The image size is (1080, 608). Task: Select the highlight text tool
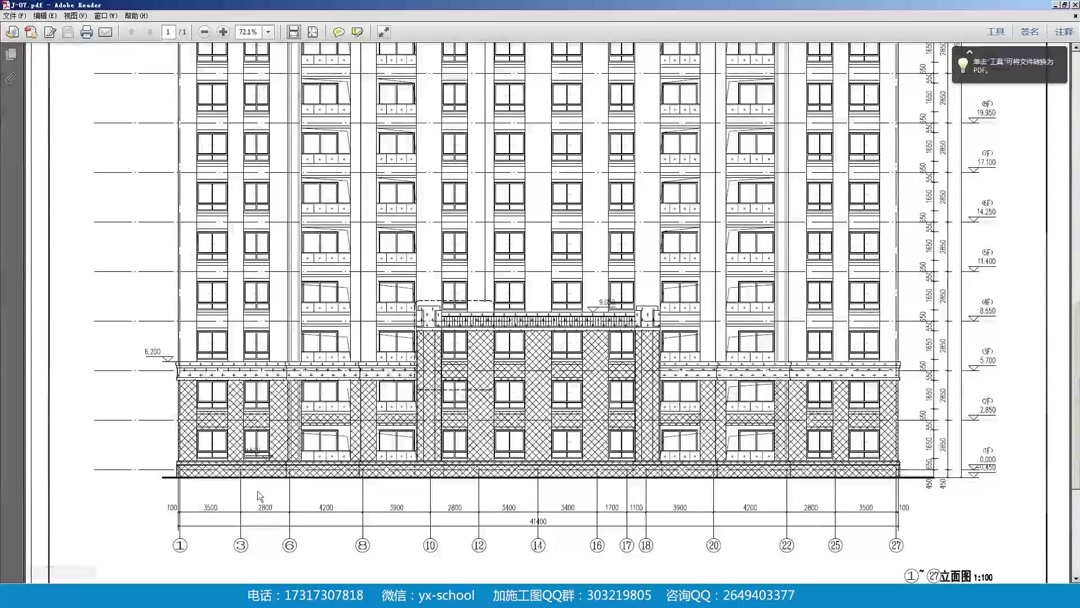pyautogui.click(x=358, y=31)
